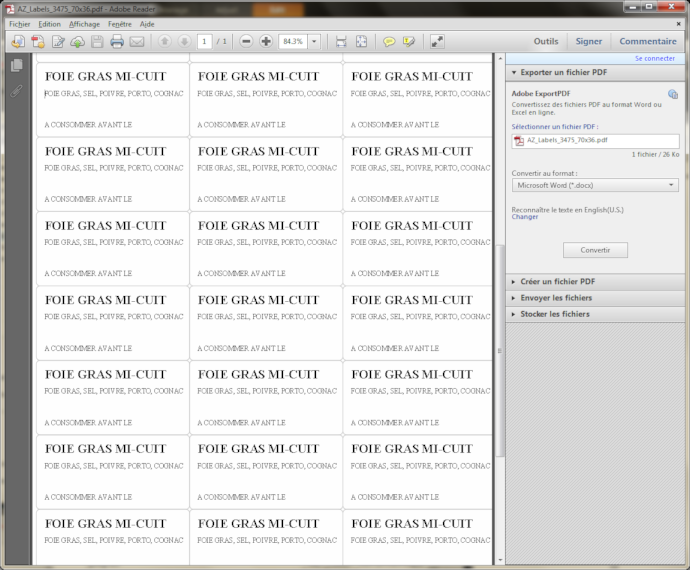Expand the Envoyer les fichiers section
The width and height of the screenshot is (690, 570).
(x=595, y=298)
